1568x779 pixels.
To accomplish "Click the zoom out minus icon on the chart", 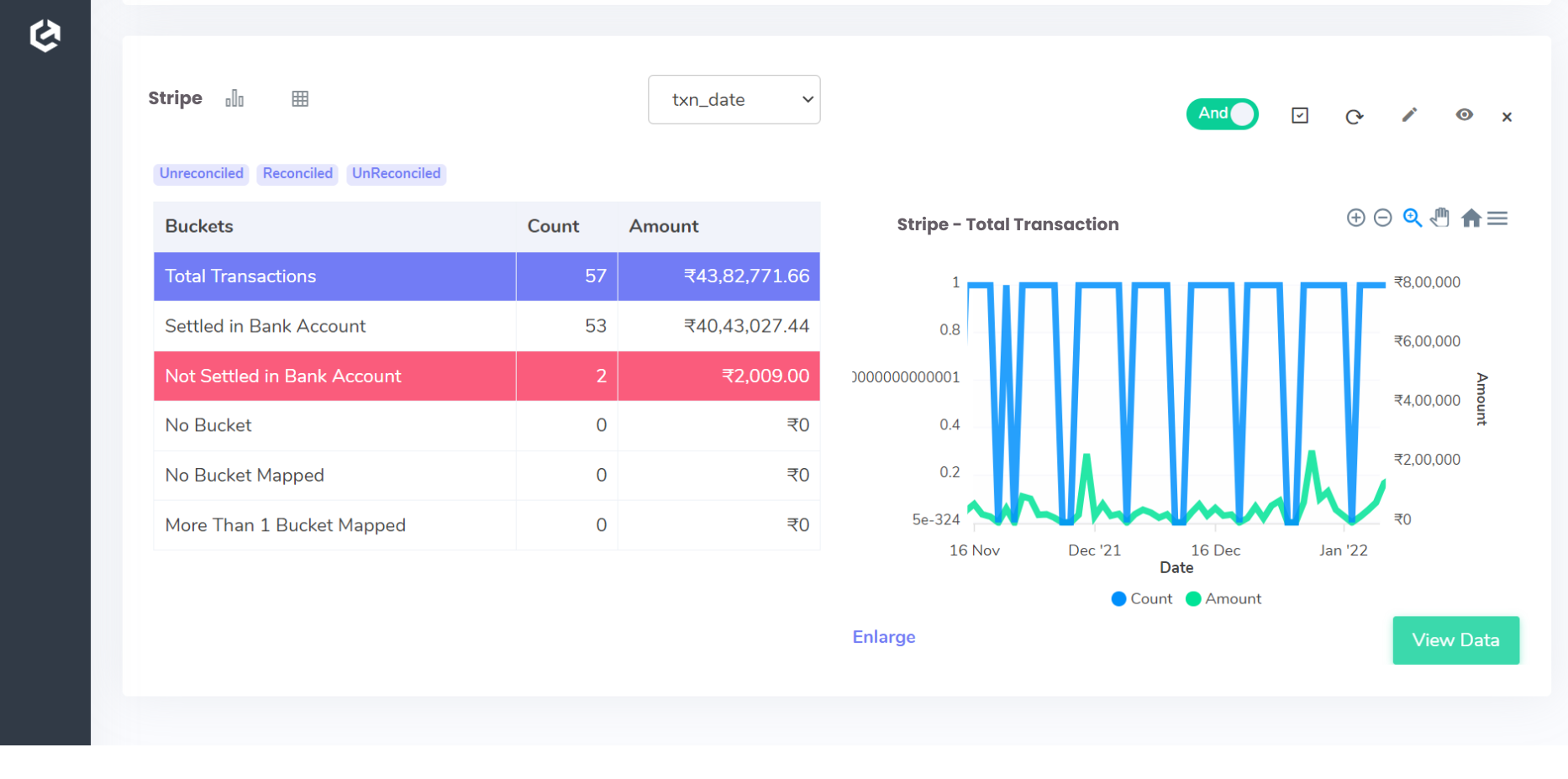I will 1384,218.
